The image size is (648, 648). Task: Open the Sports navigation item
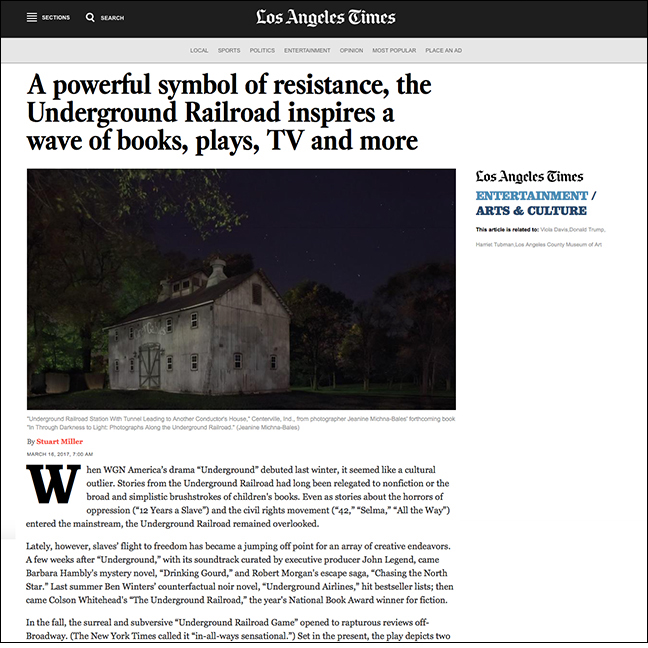229,50
